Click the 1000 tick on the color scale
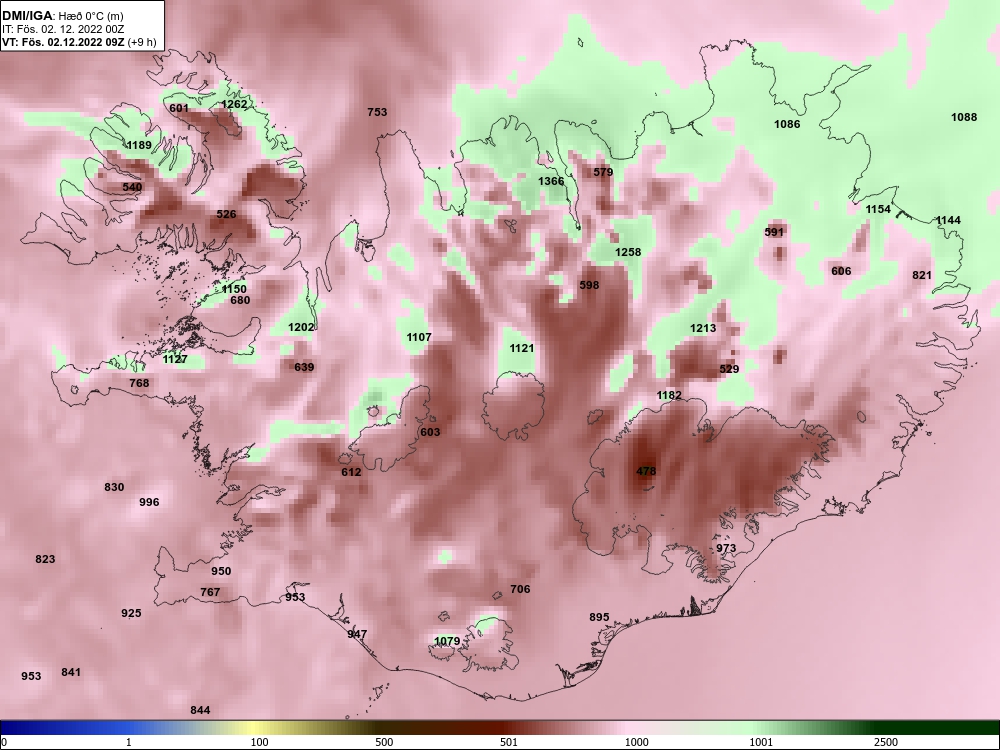Image resolution: width=1000 pixels, height=750 pixels. (x=636, y=742)
